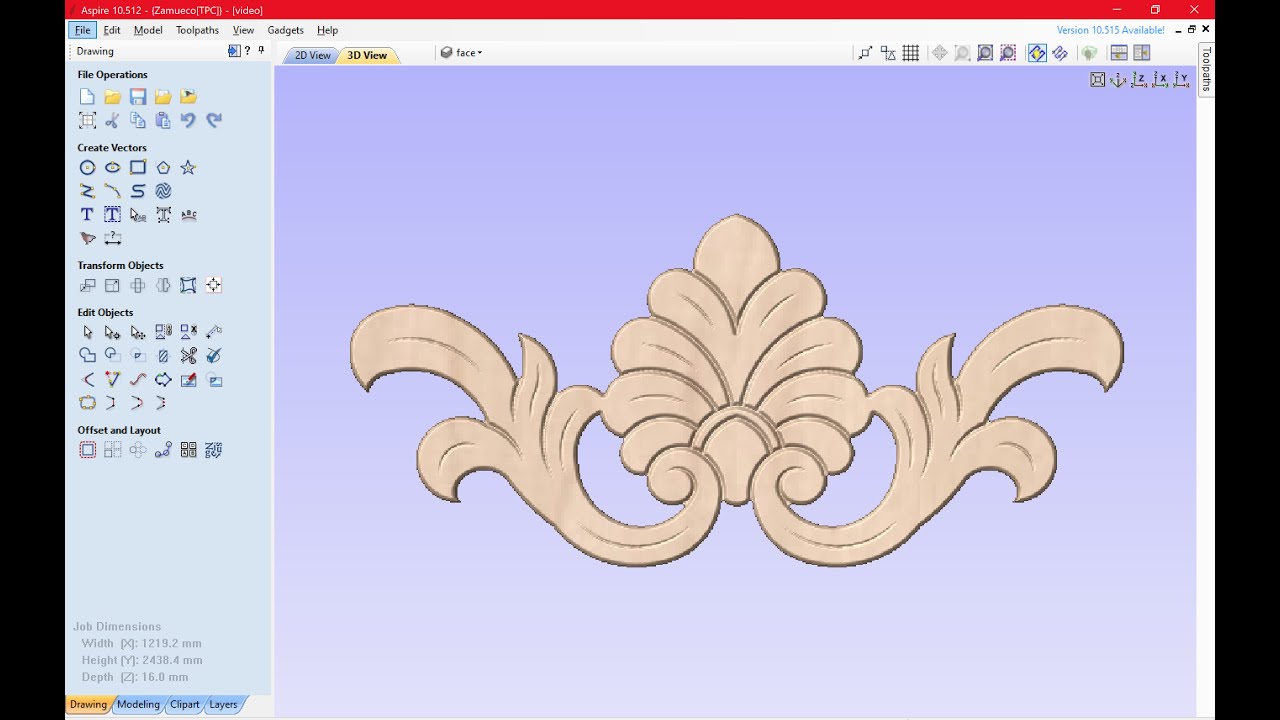1280x720 pixels.
Task: Switch to the Modeling tab
Action: coord(138,704)
